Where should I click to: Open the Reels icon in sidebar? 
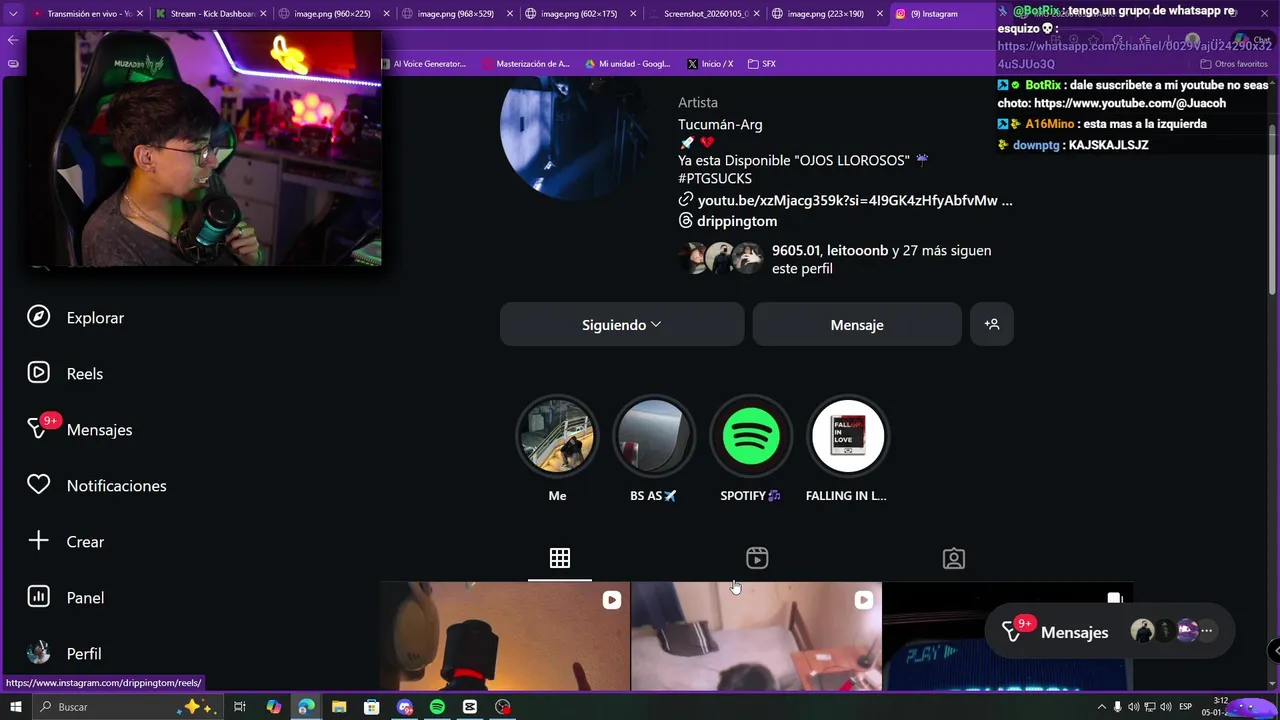[38, 373]
